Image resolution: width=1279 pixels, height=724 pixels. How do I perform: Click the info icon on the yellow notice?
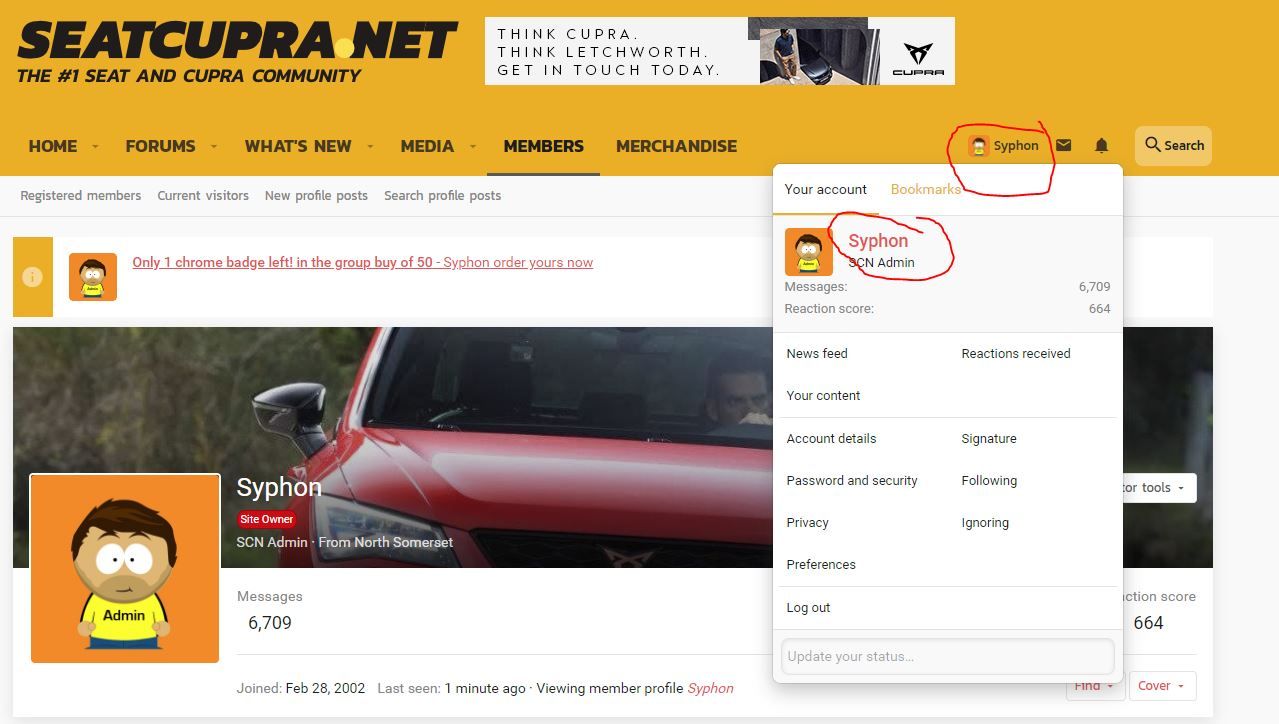pos(33,277)
